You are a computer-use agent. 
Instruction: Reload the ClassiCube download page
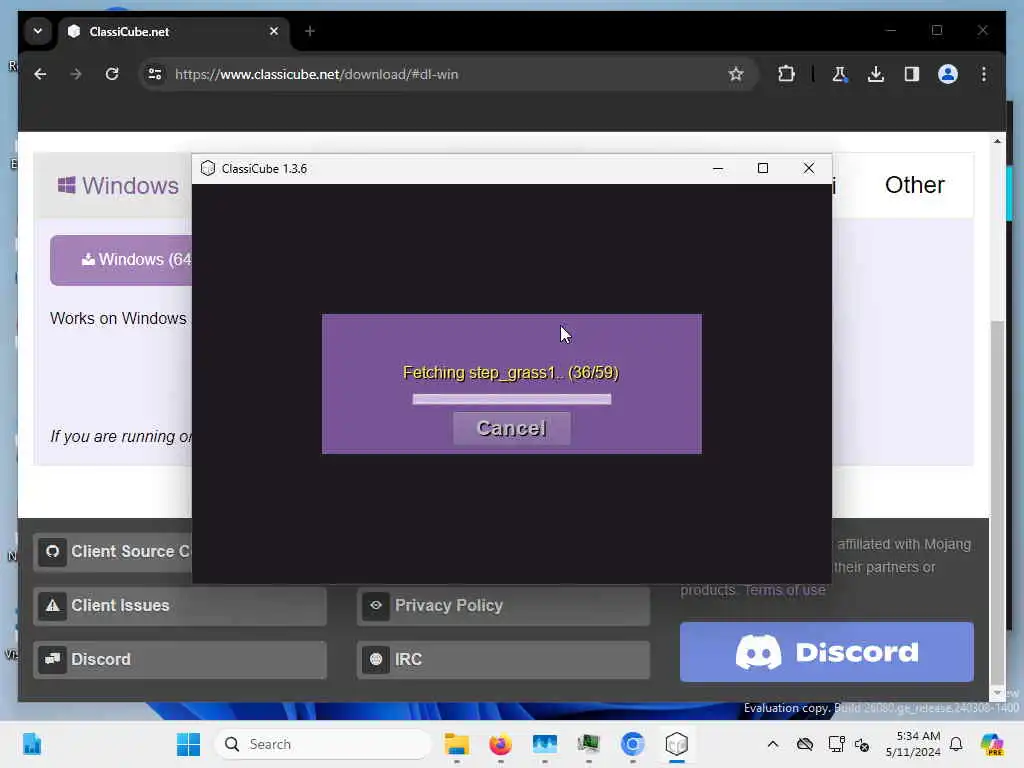(112, 74)
